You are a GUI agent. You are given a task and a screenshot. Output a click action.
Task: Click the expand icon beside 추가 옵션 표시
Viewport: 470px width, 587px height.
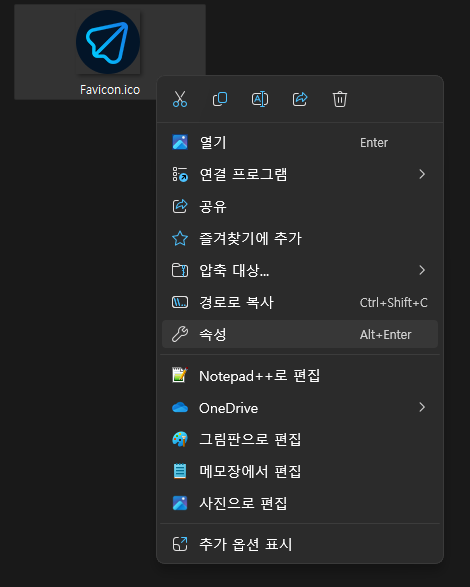point(180,544)
